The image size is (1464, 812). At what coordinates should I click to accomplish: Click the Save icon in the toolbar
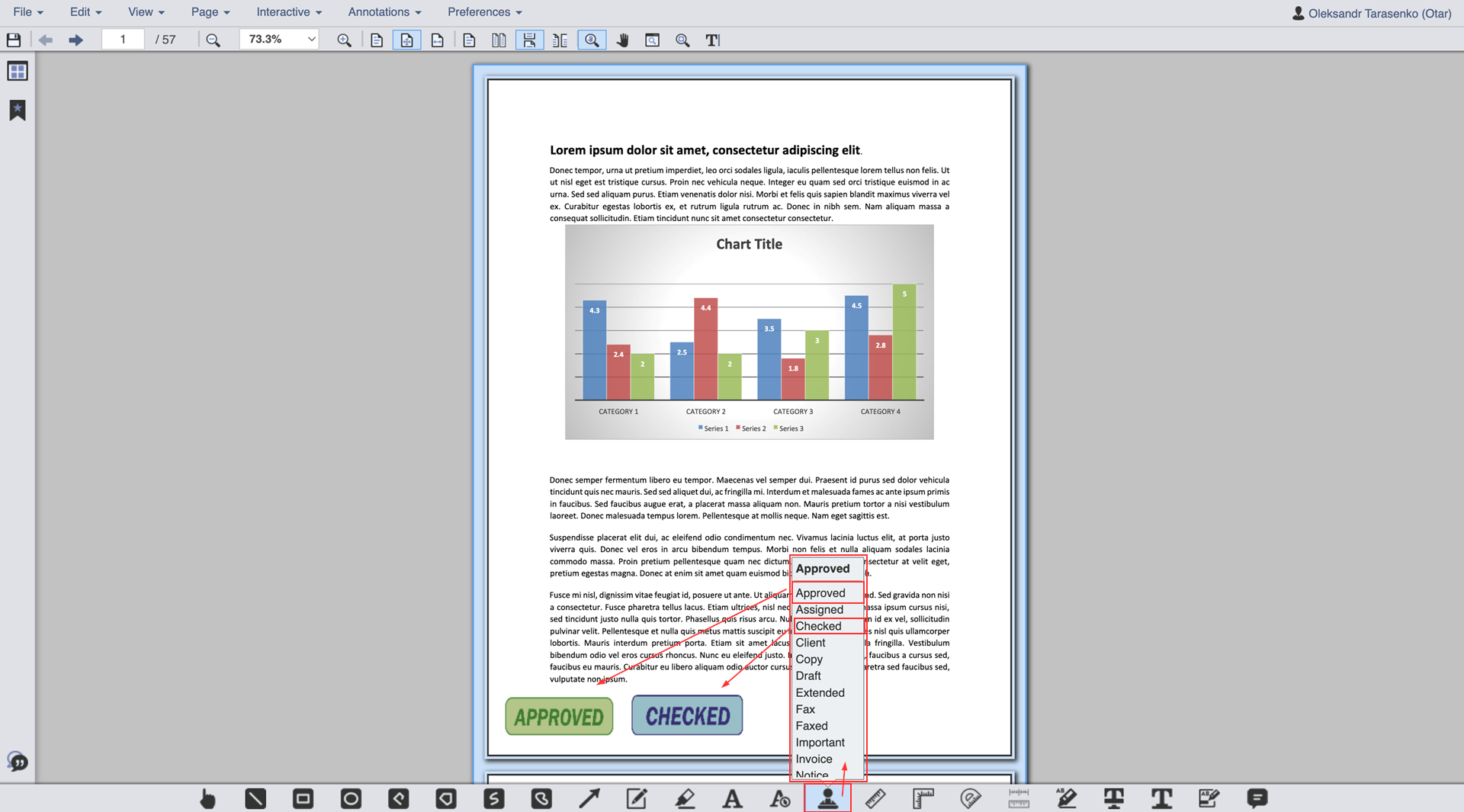click(x=14, y=40)
